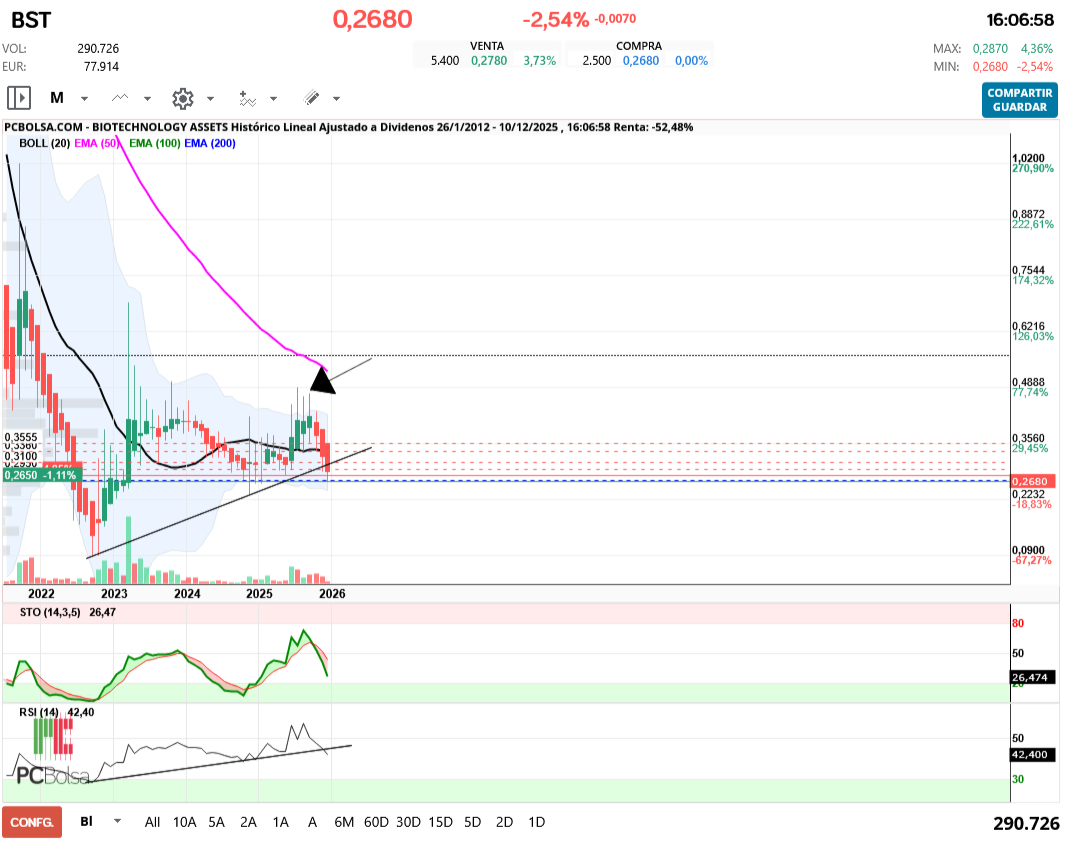Open chart settings gear icon
The width and height of the screenshot is (1073, 843).
182,98
